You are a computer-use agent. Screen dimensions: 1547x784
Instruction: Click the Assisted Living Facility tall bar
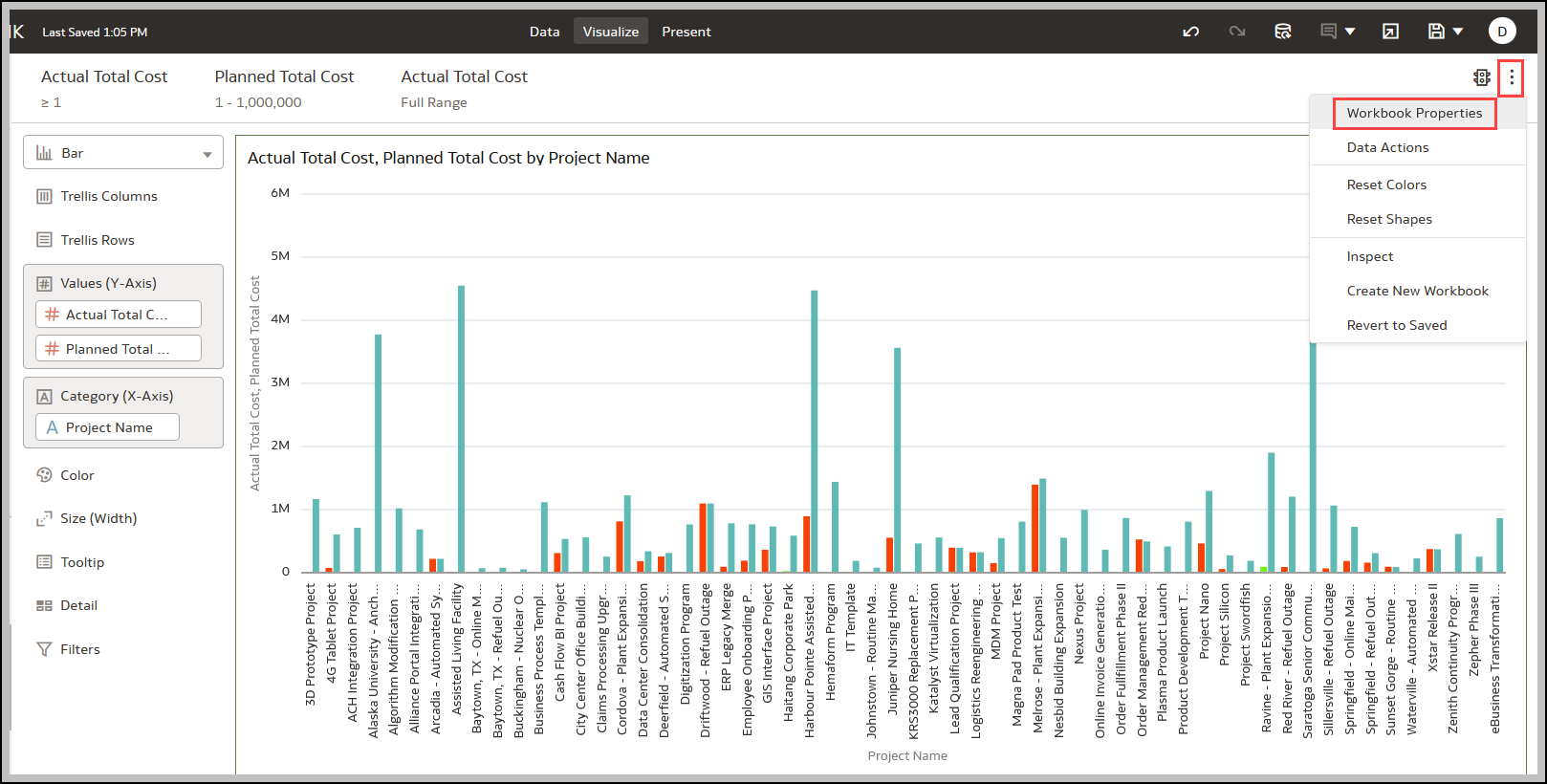(462, 428)
